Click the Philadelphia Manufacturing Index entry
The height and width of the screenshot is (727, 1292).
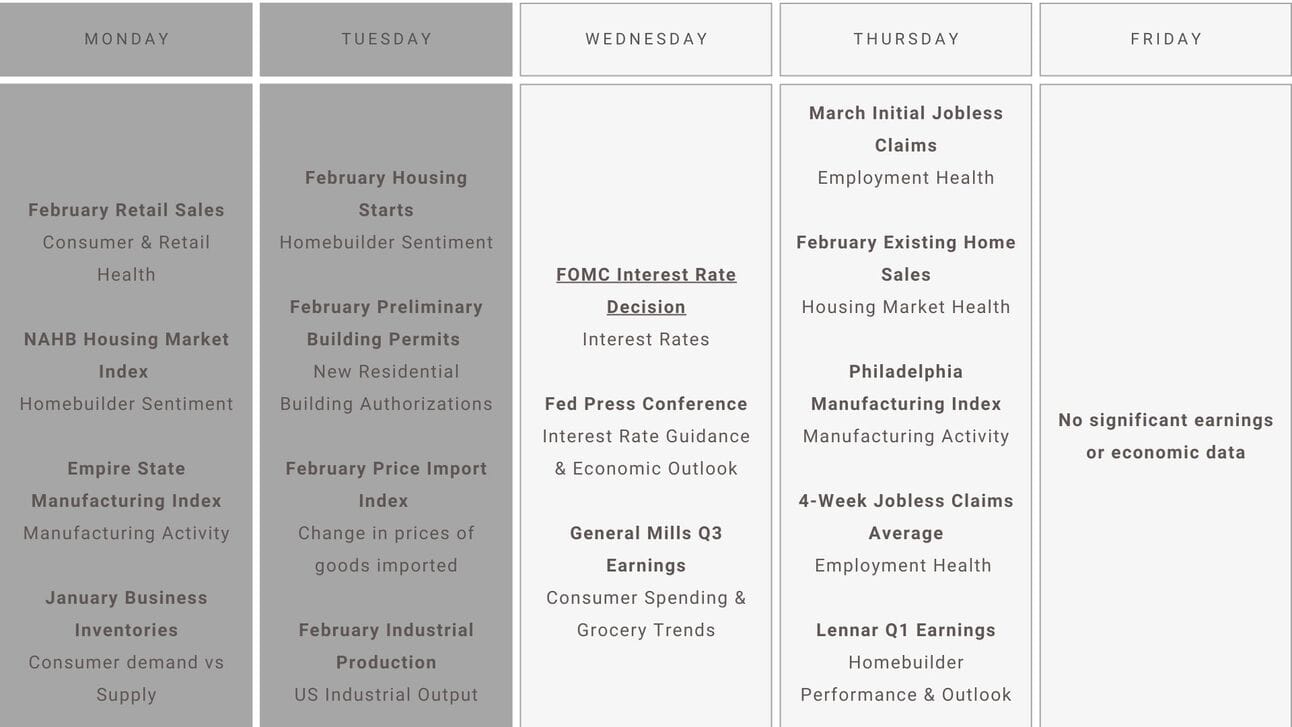pos(906,387)
